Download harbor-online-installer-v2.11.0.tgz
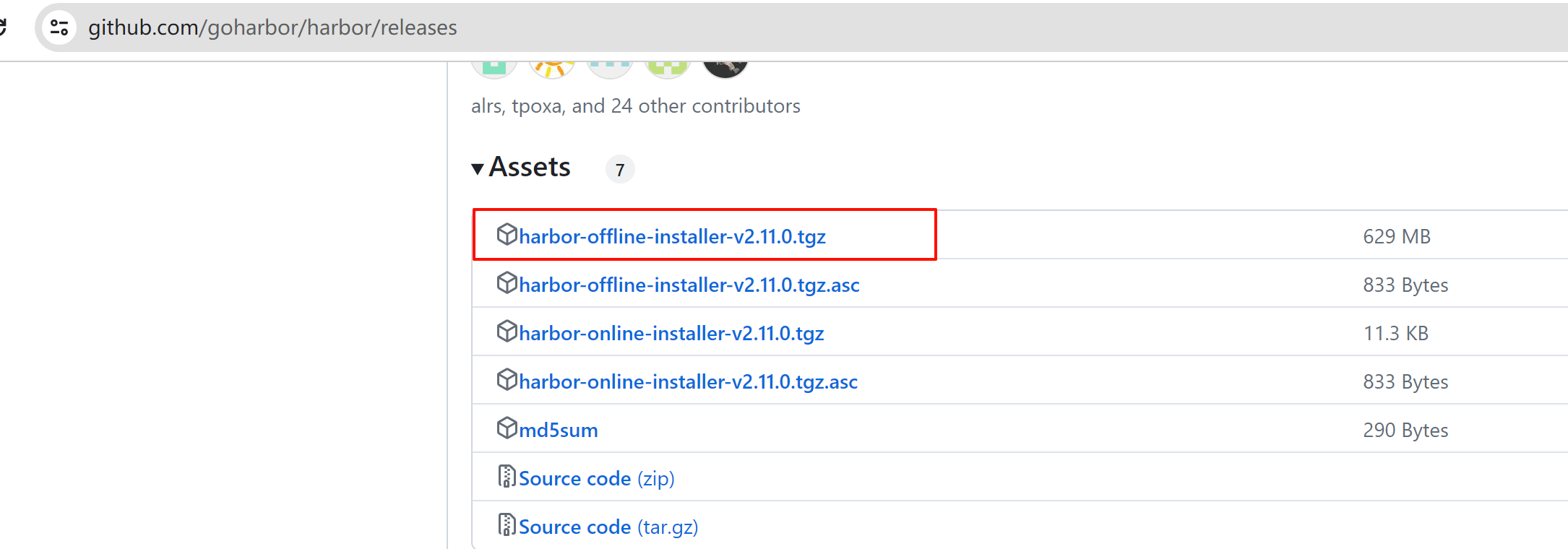This screenshot has height=549, width=1568. (671, 334)
